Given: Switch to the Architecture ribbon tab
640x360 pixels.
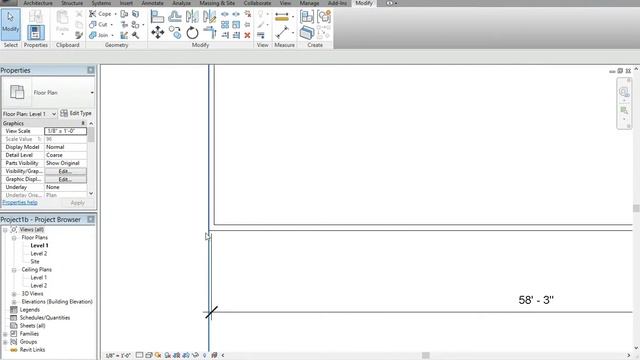Looking at the screenshot, I should pos(38,3).
